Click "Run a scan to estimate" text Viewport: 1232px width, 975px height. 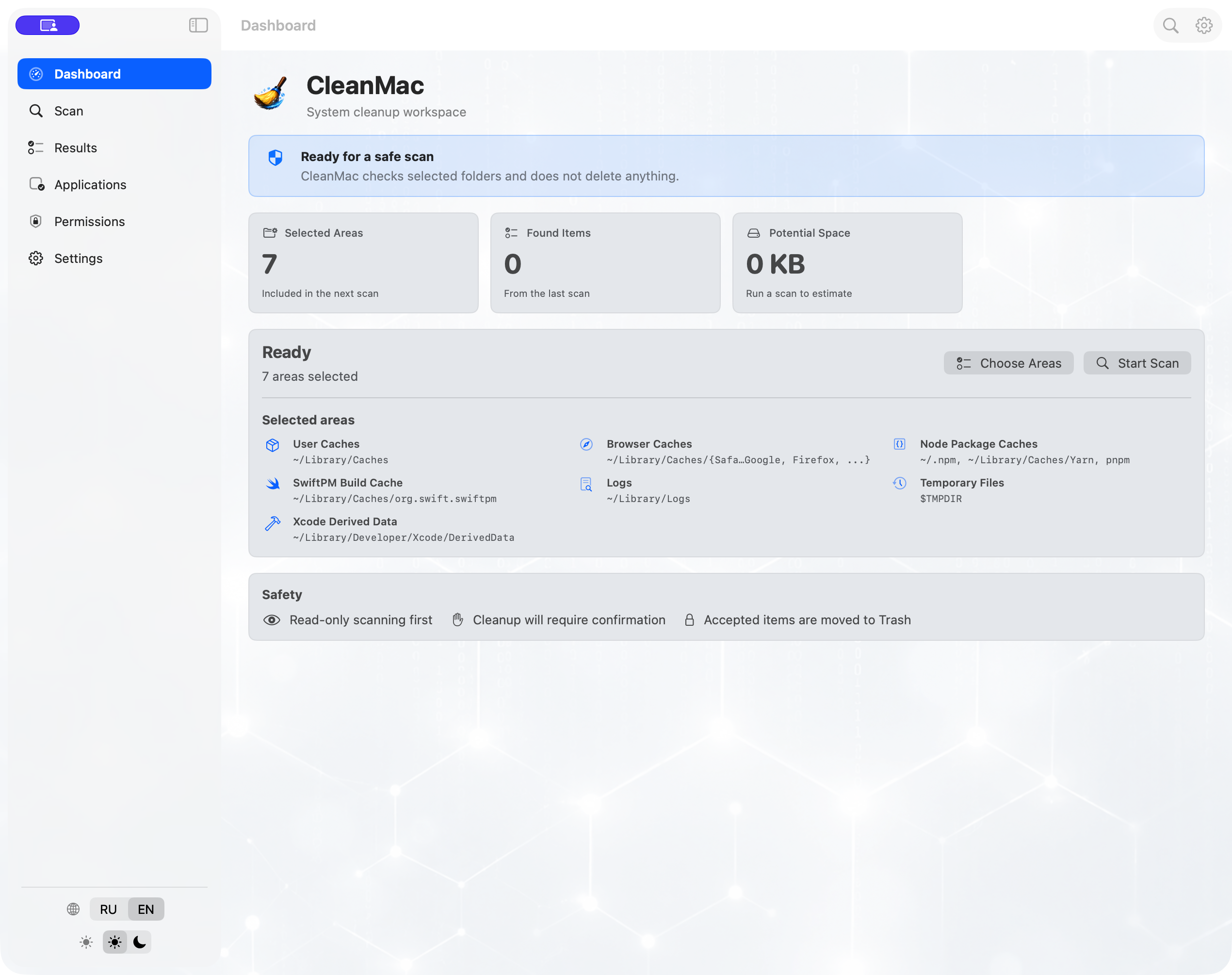coord(799,293)
